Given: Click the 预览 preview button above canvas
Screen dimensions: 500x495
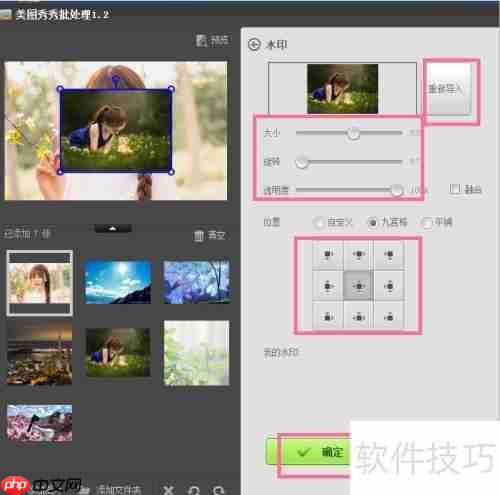Looking at the screenshot, I should click(213, 41).
